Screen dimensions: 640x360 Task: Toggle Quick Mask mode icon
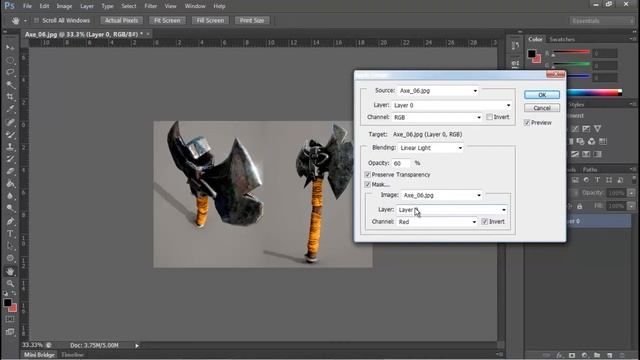tap(10, 319)
